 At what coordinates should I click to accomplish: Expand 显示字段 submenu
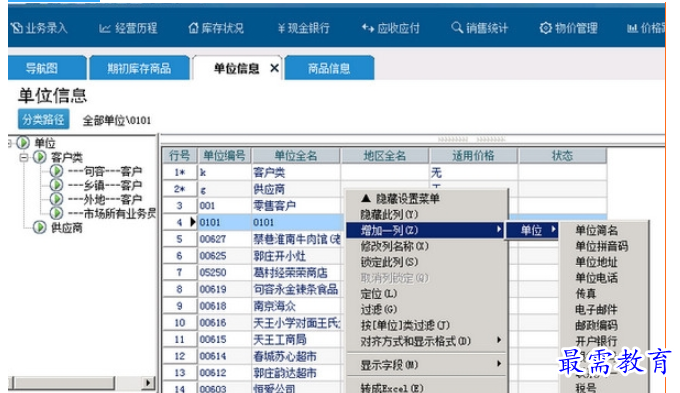[x=427, y=365]
